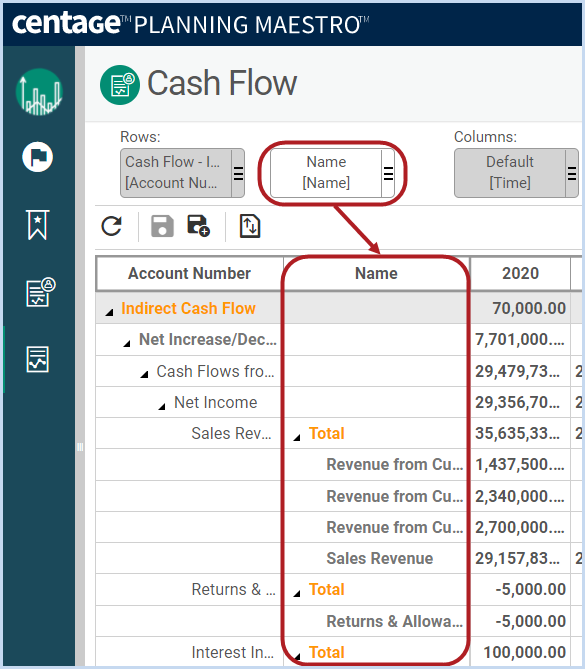Click the Account Number column header
This screenshot has width=585, height=669.
point(189,273)
